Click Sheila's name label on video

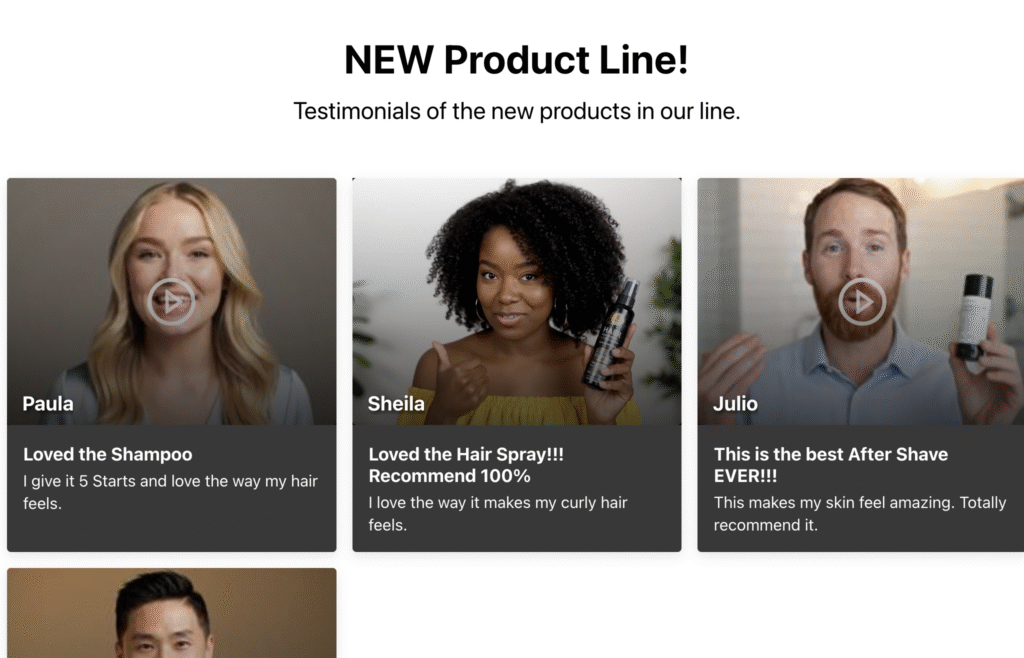(396, 403)
